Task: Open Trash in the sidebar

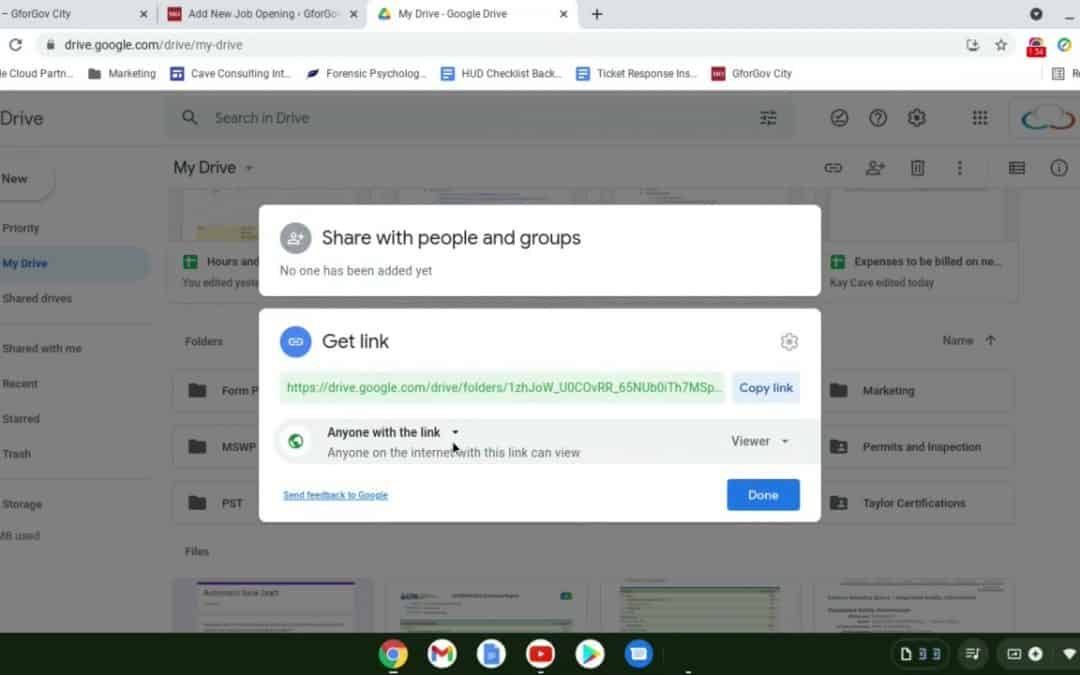Action: point(17,454)
